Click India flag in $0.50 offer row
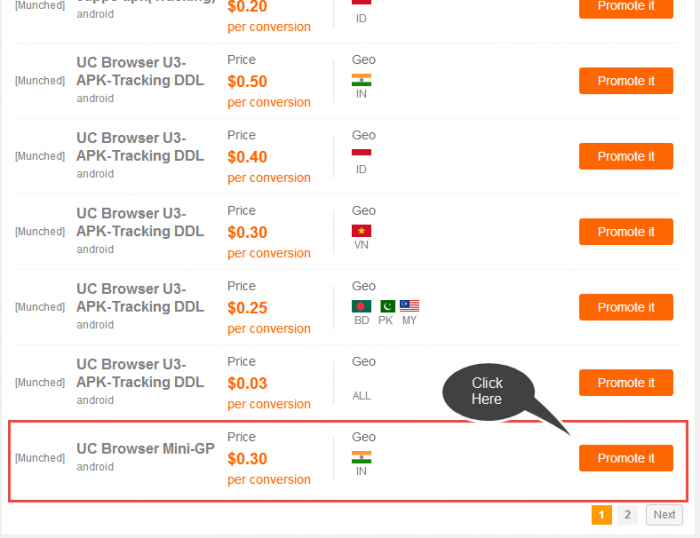 point(361,80)
